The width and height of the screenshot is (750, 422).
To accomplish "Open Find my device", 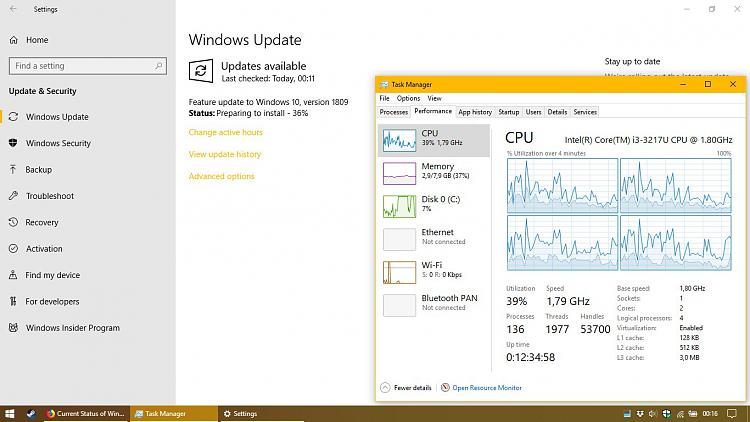I will pyautogui.click(x=53, y=275).
